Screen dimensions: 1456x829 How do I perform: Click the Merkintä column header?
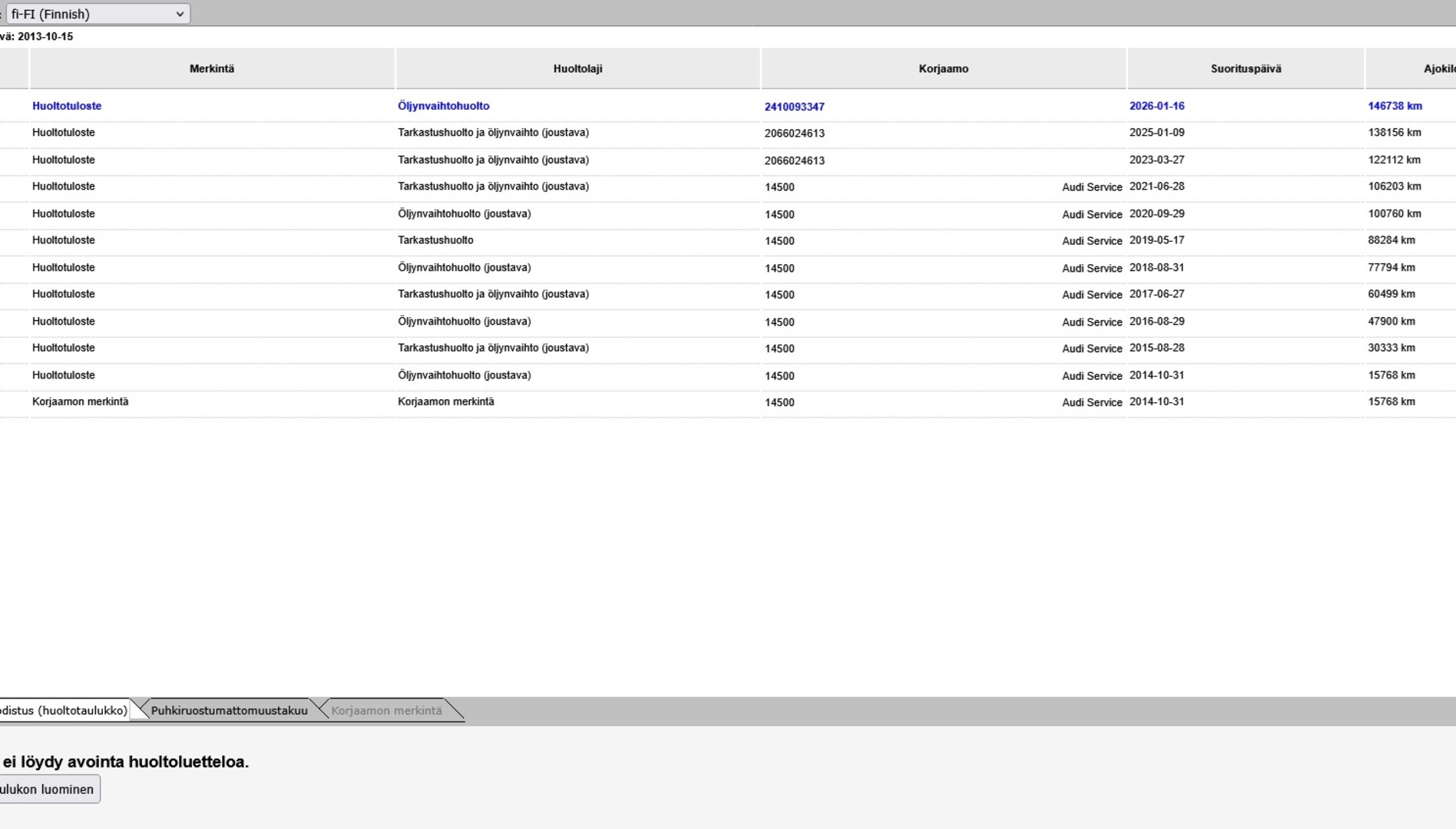(212, 69)
